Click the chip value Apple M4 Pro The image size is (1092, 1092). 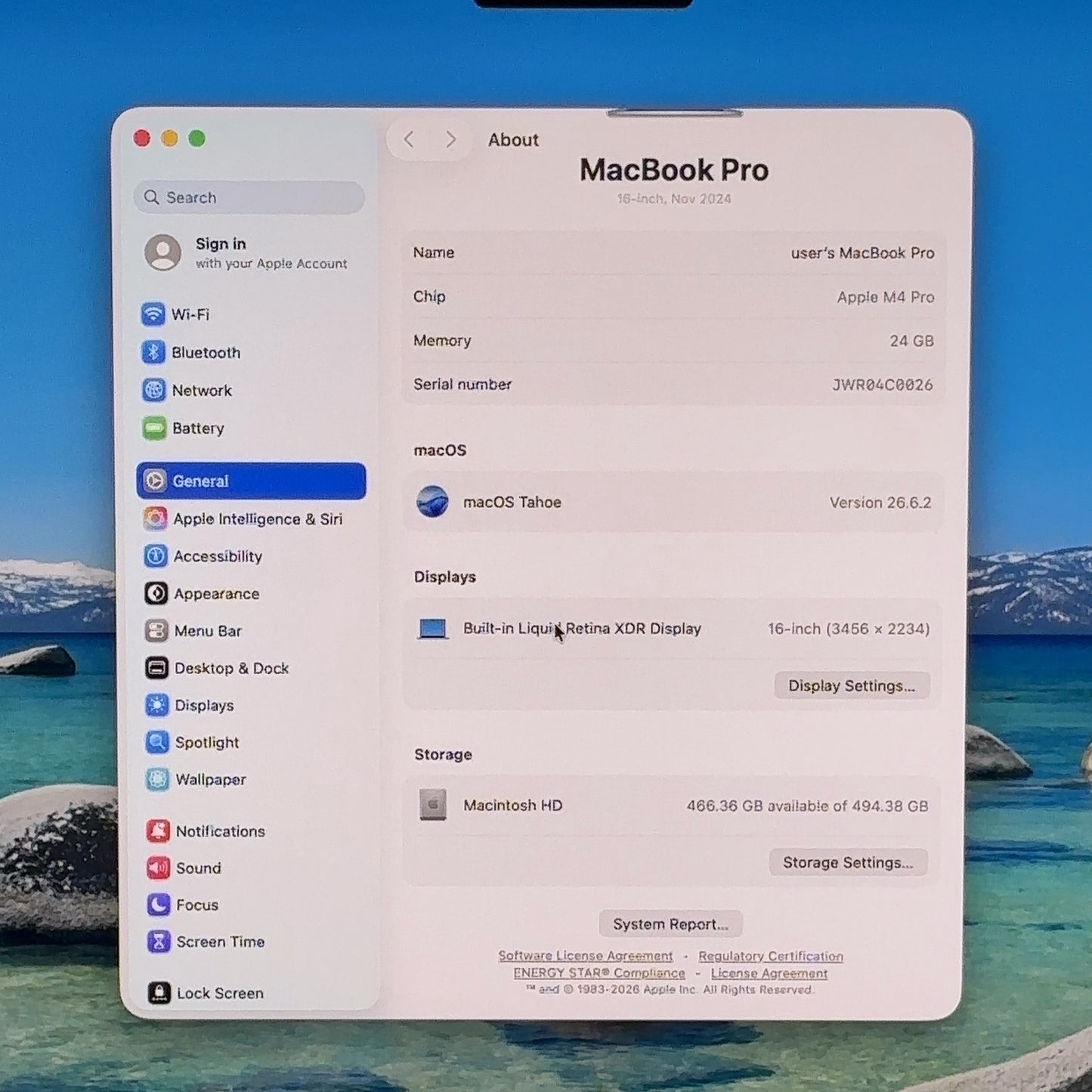pos(886,297)
